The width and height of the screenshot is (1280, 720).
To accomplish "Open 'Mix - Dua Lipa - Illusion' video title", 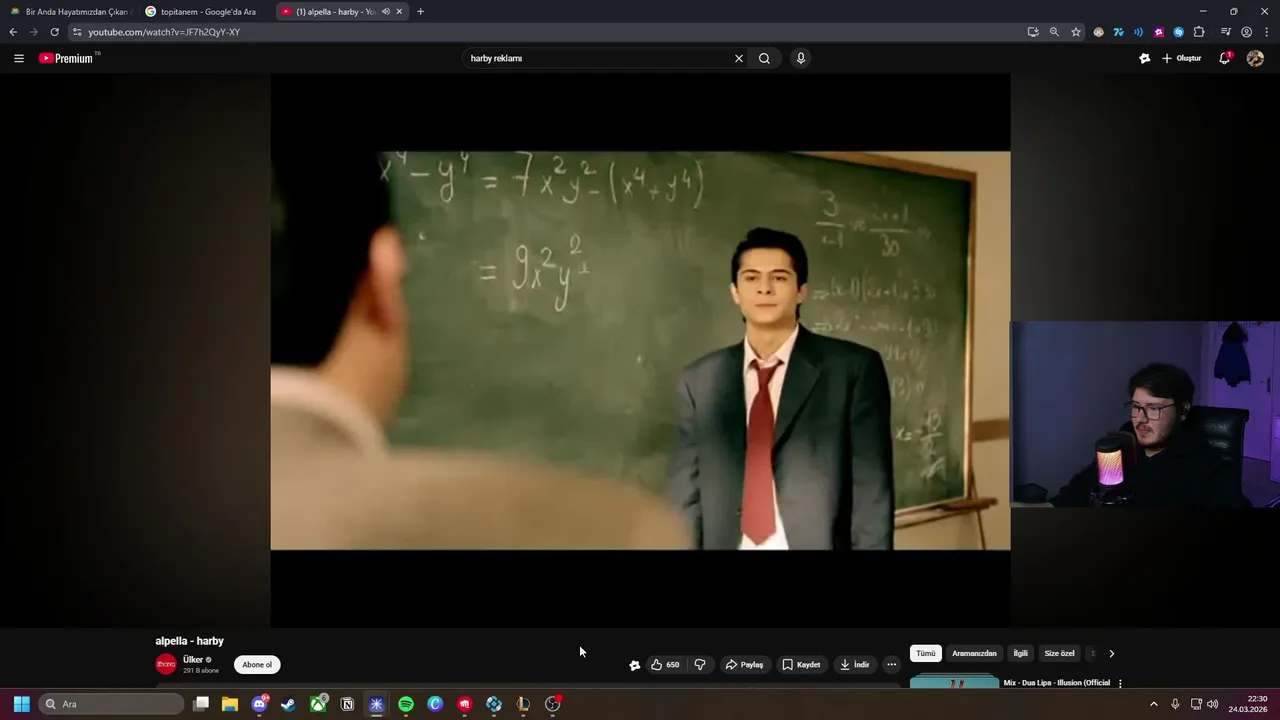I will coord(1057,683).
